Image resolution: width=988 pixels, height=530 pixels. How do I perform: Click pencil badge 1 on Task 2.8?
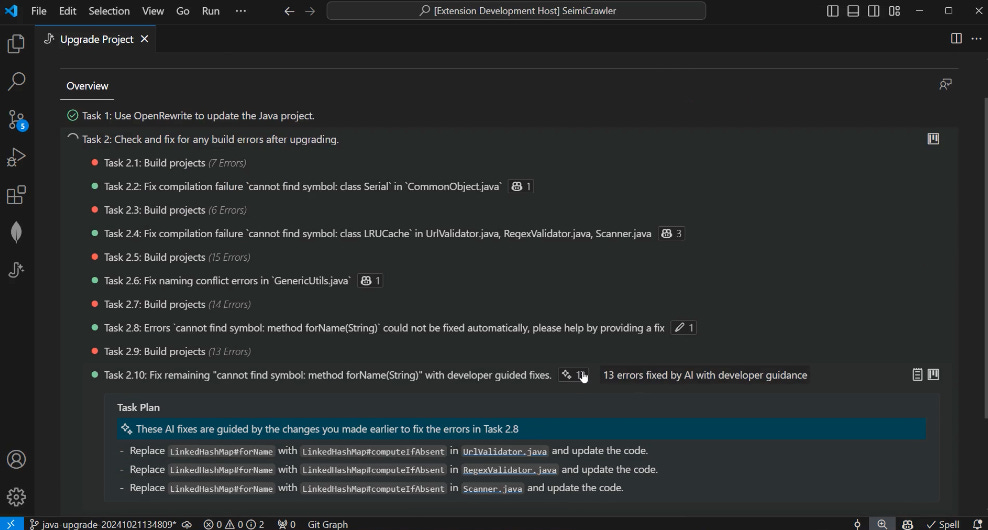pyautogui.click(x=684, y=328)
